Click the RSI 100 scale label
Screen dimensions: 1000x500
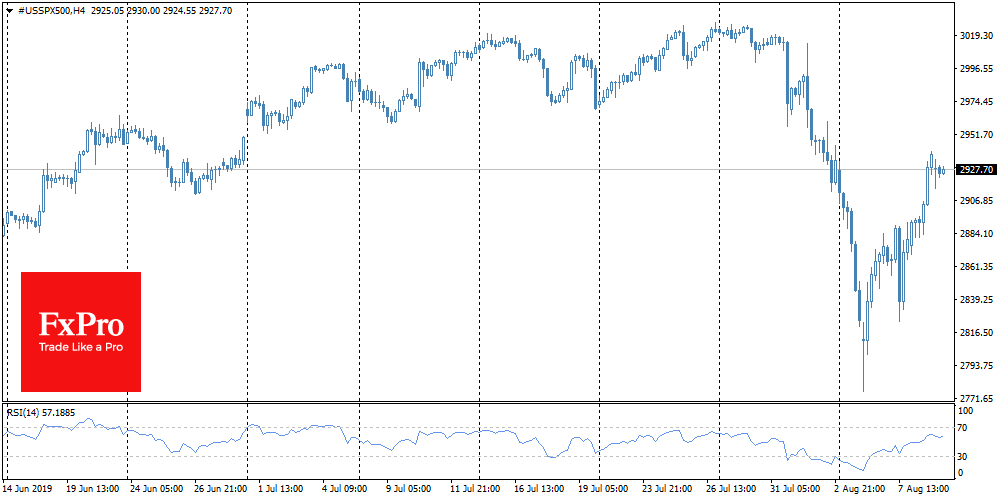coord(966,411)
